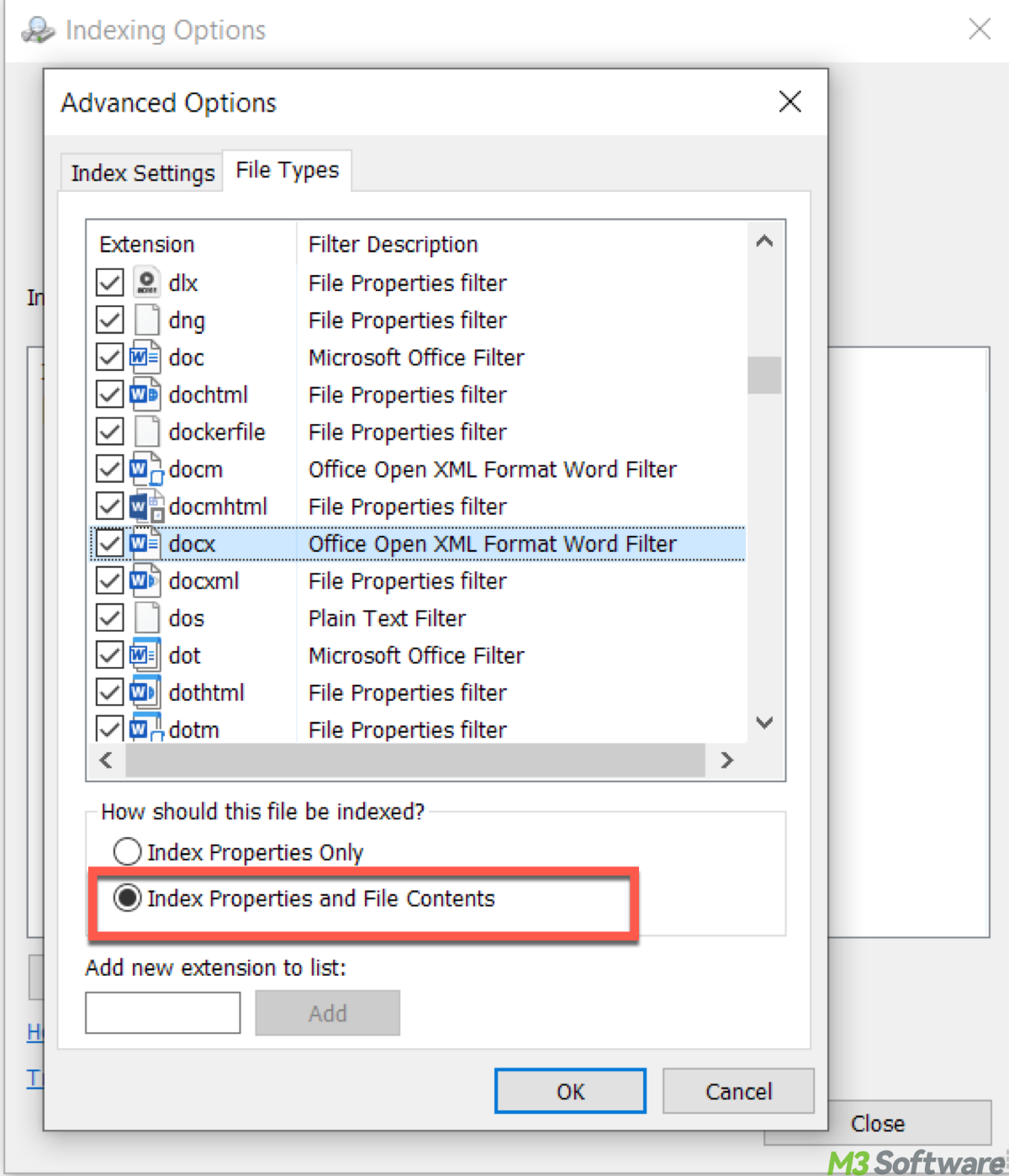Close the Advanced Options dialog with X
This screenshot has width=1009, height=1176.
tap(790, 102)
